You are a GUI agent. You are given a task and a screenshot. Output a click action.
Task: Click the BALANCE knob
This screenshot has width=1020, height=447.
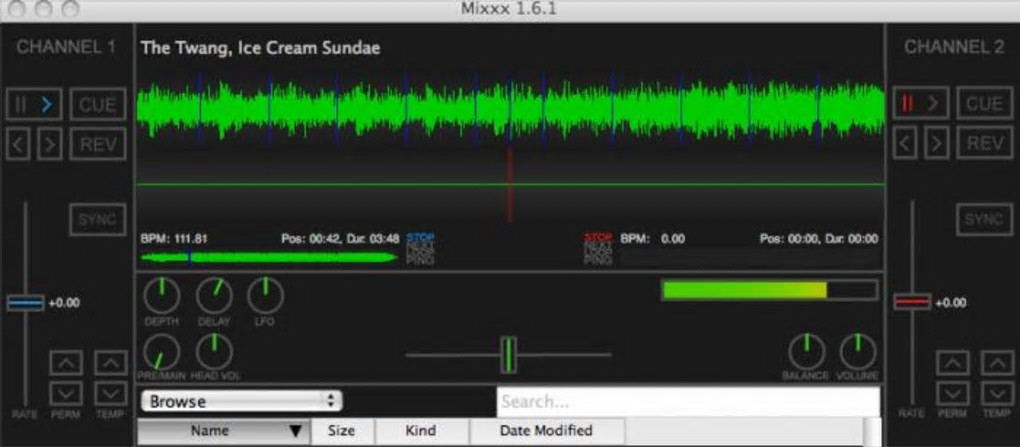coord(807,351)
